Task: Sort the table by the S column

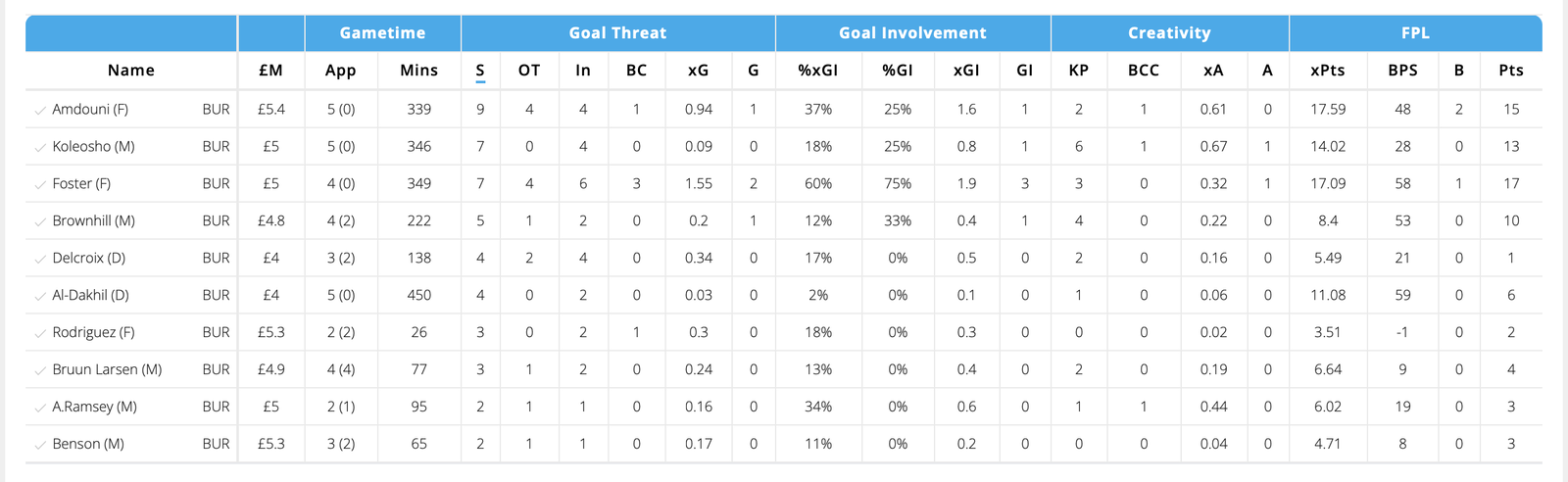Action: click(x=480, y=71)
